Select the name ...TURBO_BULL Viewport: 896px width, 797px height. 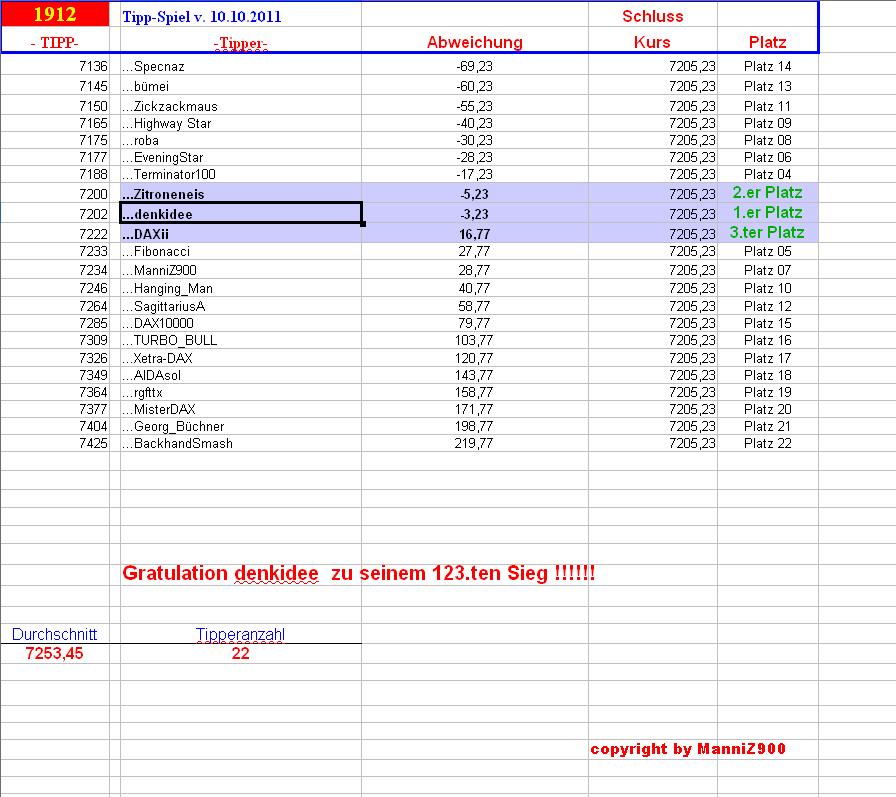pyautogui.click(x=170, y=341)
